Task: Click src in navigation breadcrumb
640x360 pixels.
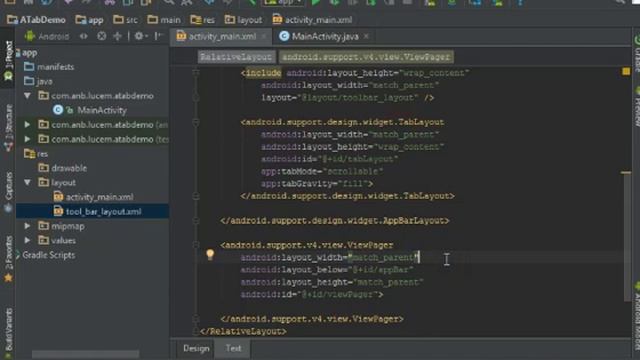Action: pos(125,20)
